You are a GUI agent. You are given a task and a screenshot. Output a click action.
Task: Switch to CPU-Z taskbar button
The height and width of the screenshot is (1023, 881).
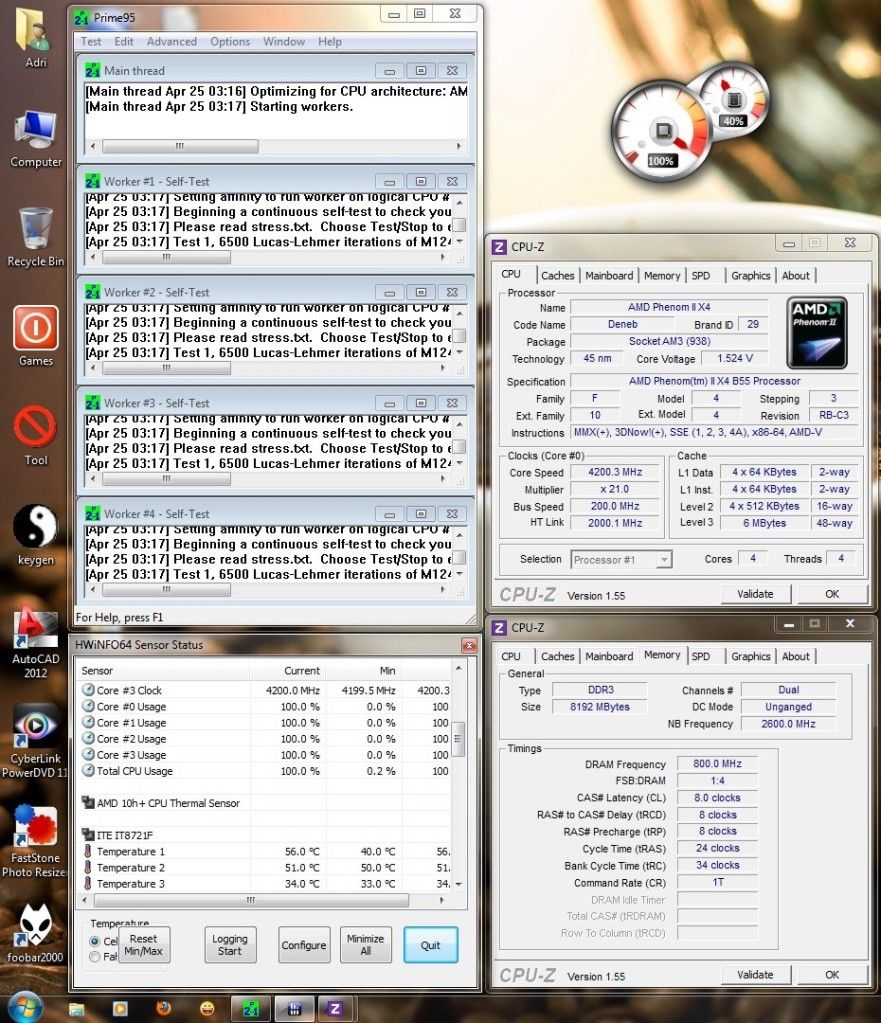click(x=335, y=1009)
